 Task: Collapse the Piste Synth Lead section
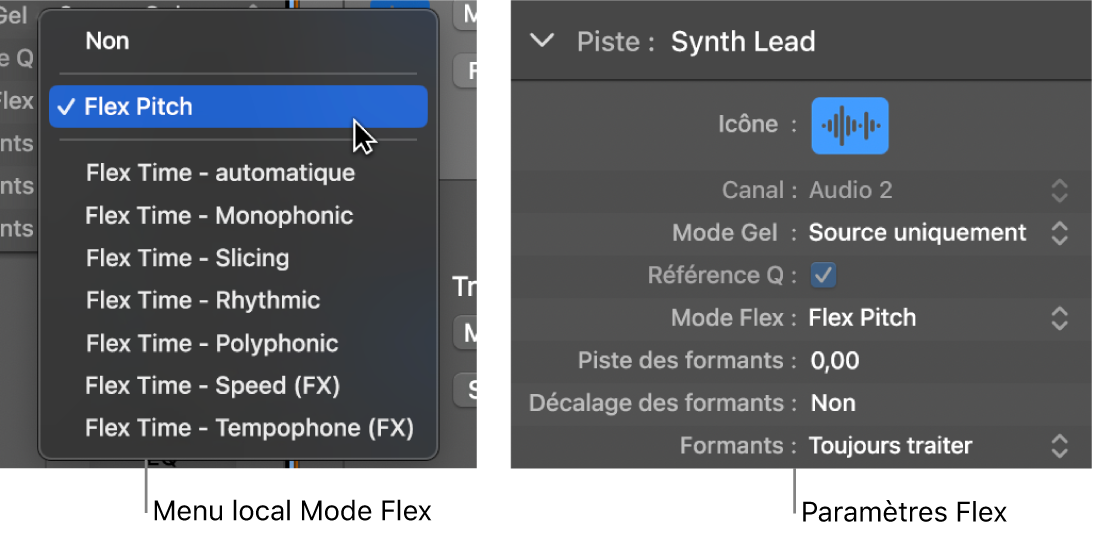pyautogui.click(x=542, y=41)
